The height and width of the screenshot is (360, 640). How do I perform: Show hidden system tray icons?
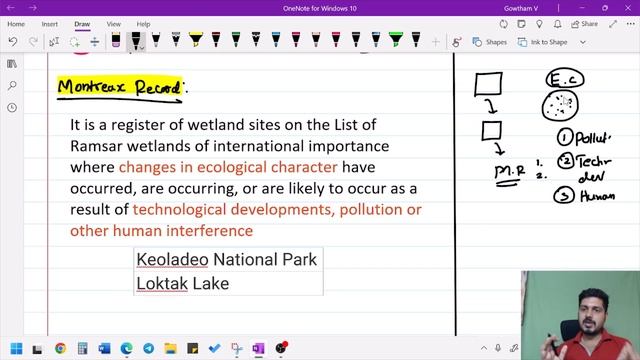tap(484, 348)
